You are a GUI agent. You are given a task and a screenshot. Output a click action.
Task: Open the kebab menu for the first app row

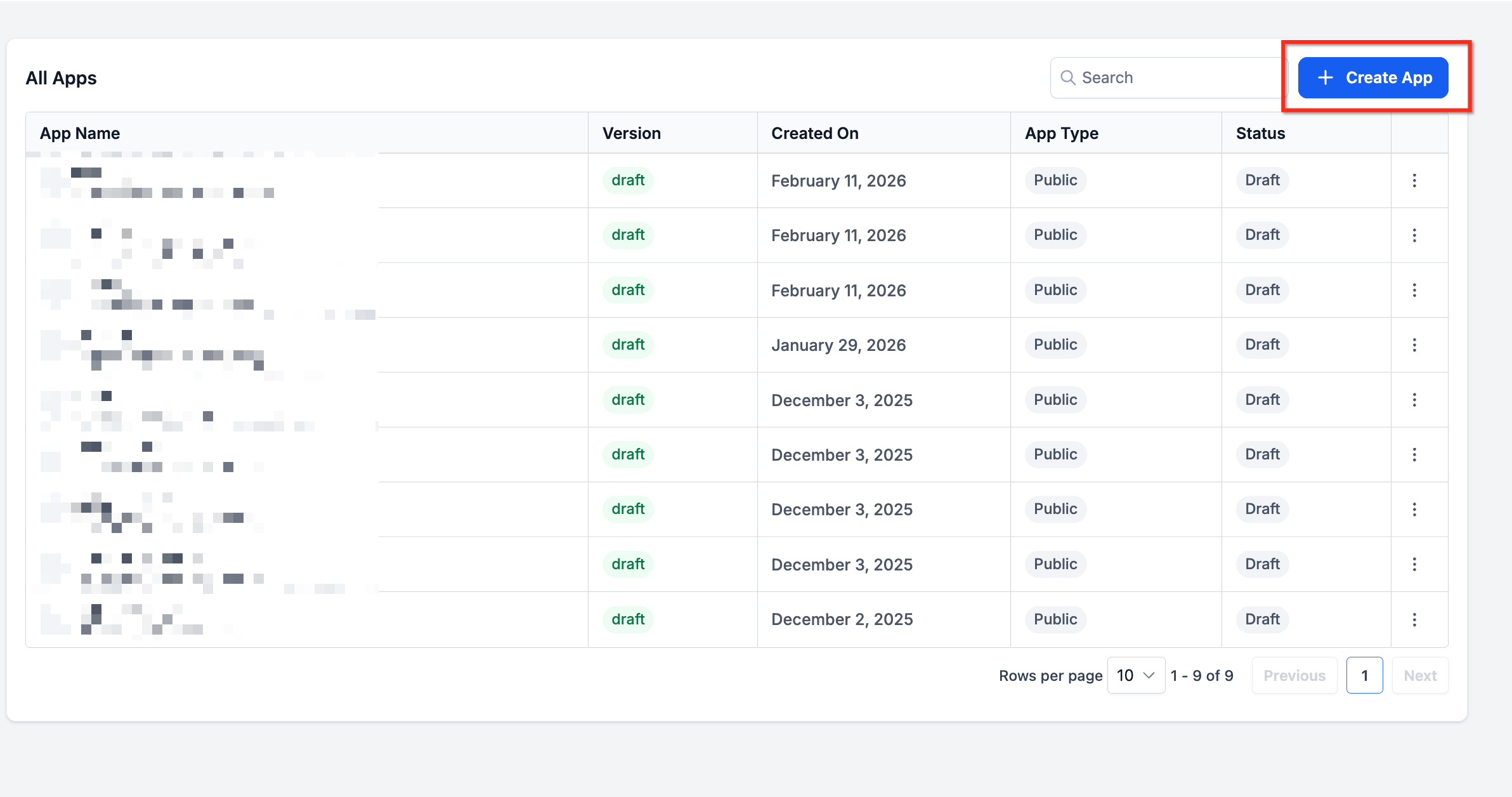[x=1414, y=181]
